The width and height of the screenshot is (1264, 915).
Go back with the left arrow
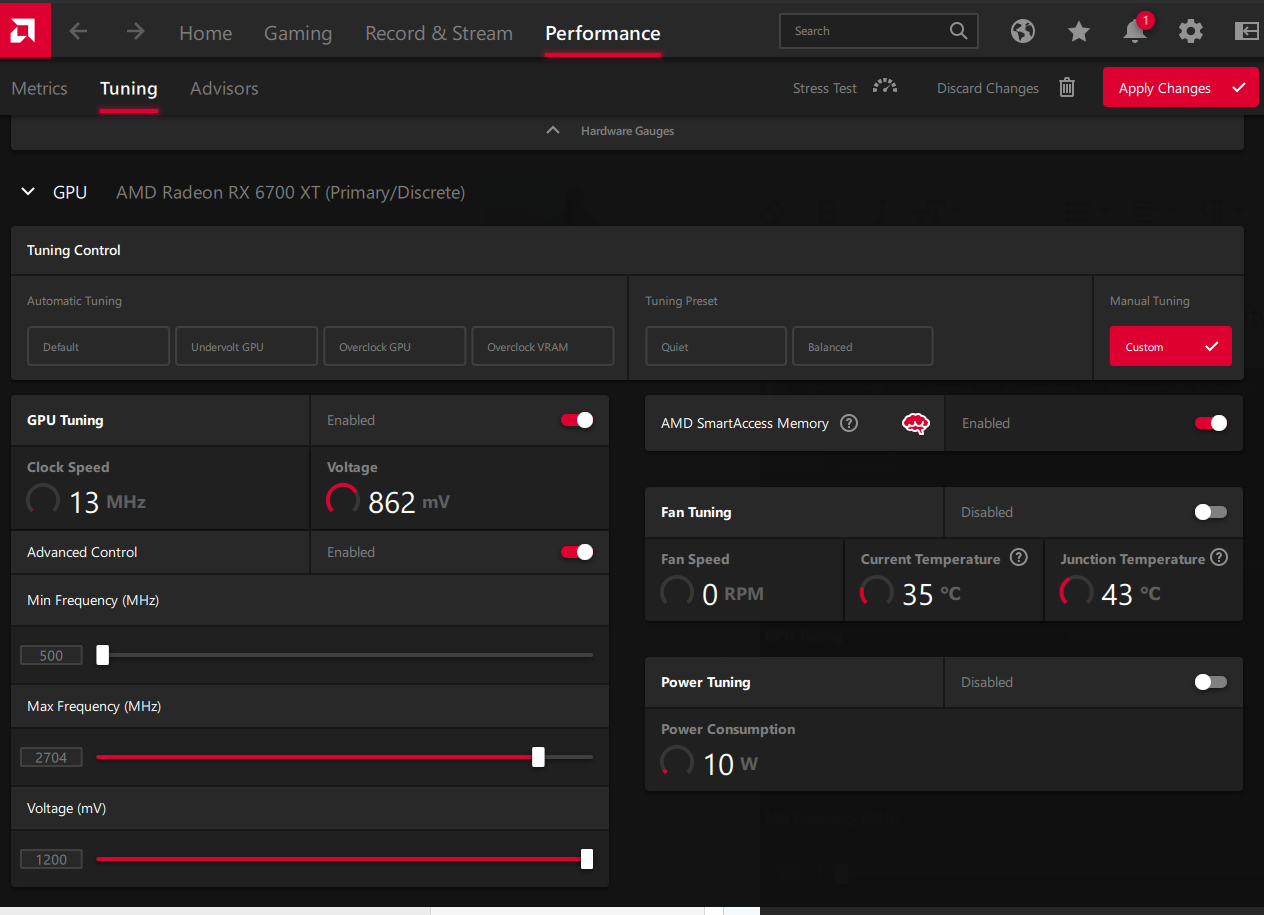tap(78, 31)
